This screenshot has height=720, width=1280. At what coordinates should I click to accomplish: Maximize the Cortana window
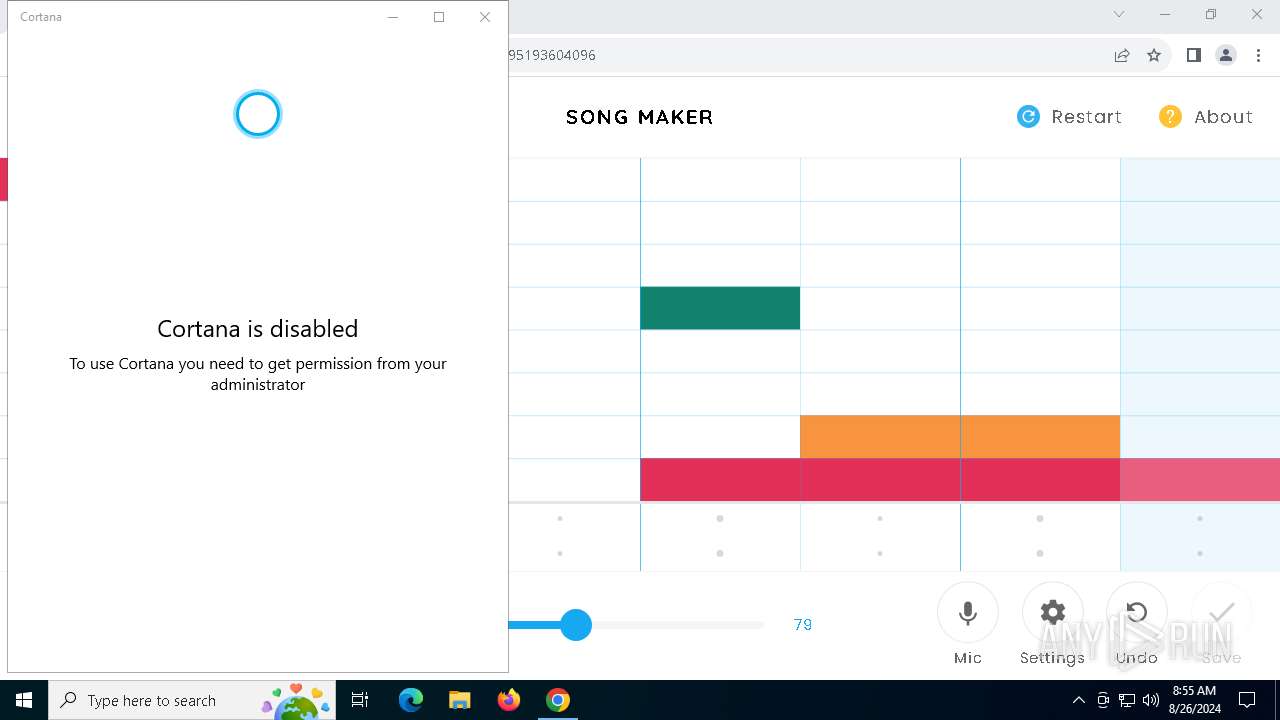pos(439,17)
